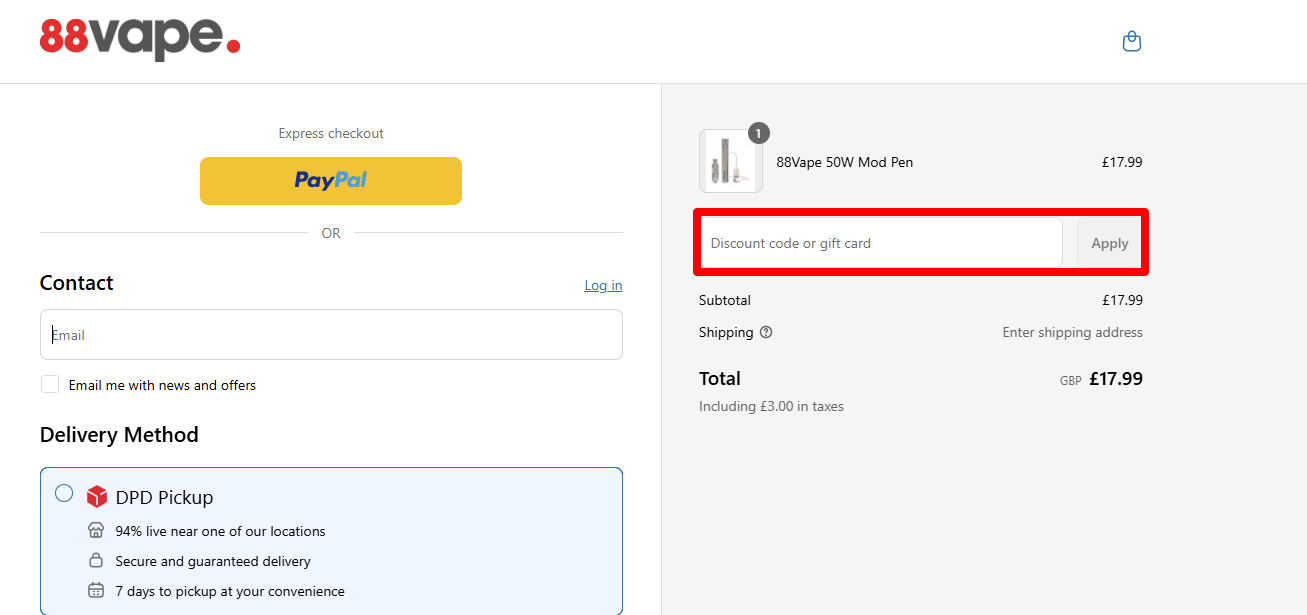Click the 7 days to pickup text
Screen dimensions: 1307x615
230,591
